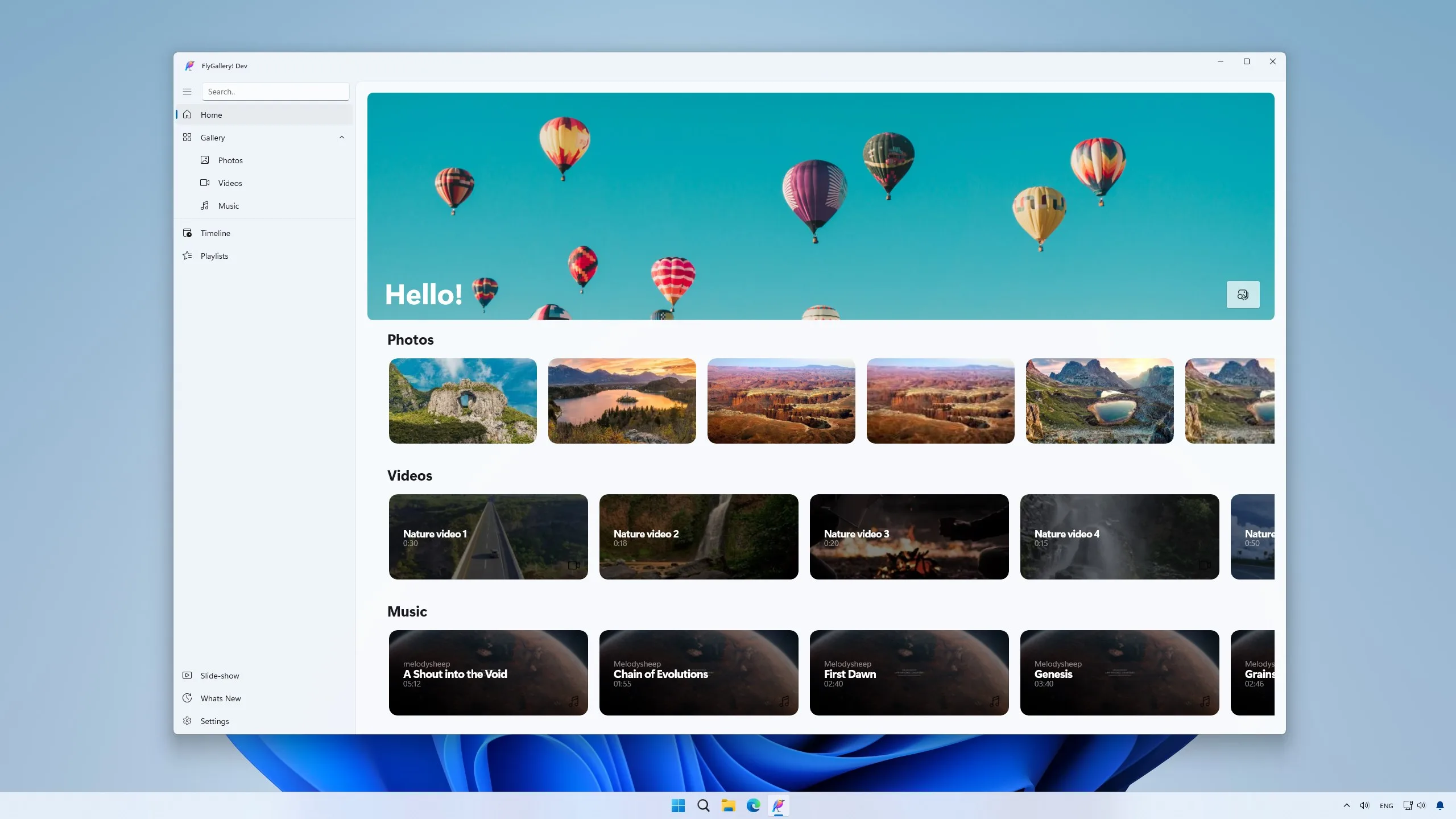The width and height of the screenshot is (1456, 819).
Task: Open File Explorer from taskbar
Action: pyautogui.click(x=728, y=805)
